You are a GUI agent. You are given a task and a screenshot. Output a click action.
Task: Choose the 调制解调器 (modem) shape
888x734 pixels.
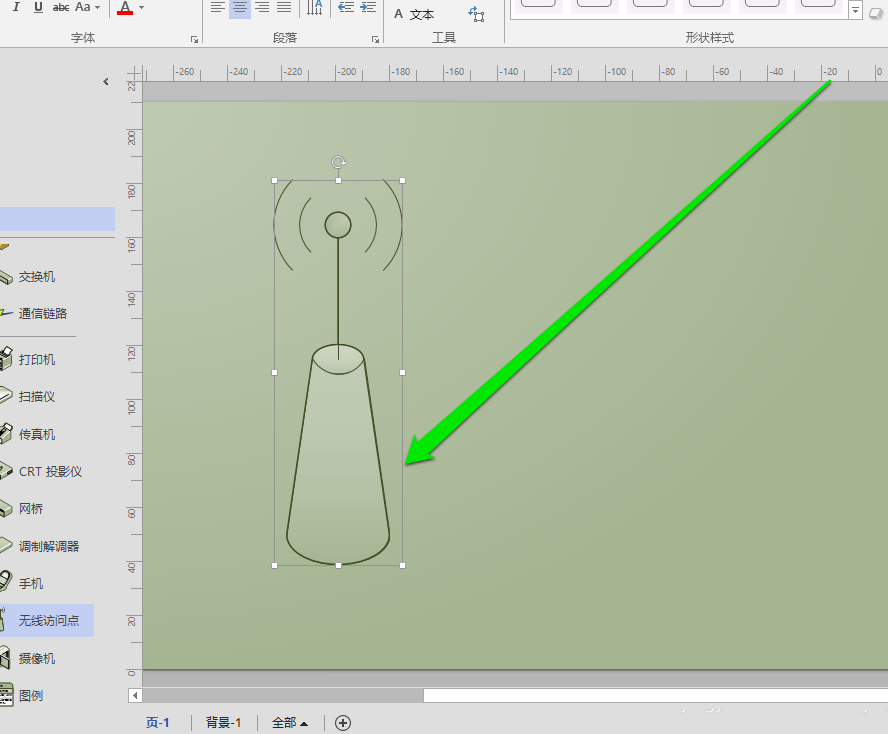(x=48, y=546)
